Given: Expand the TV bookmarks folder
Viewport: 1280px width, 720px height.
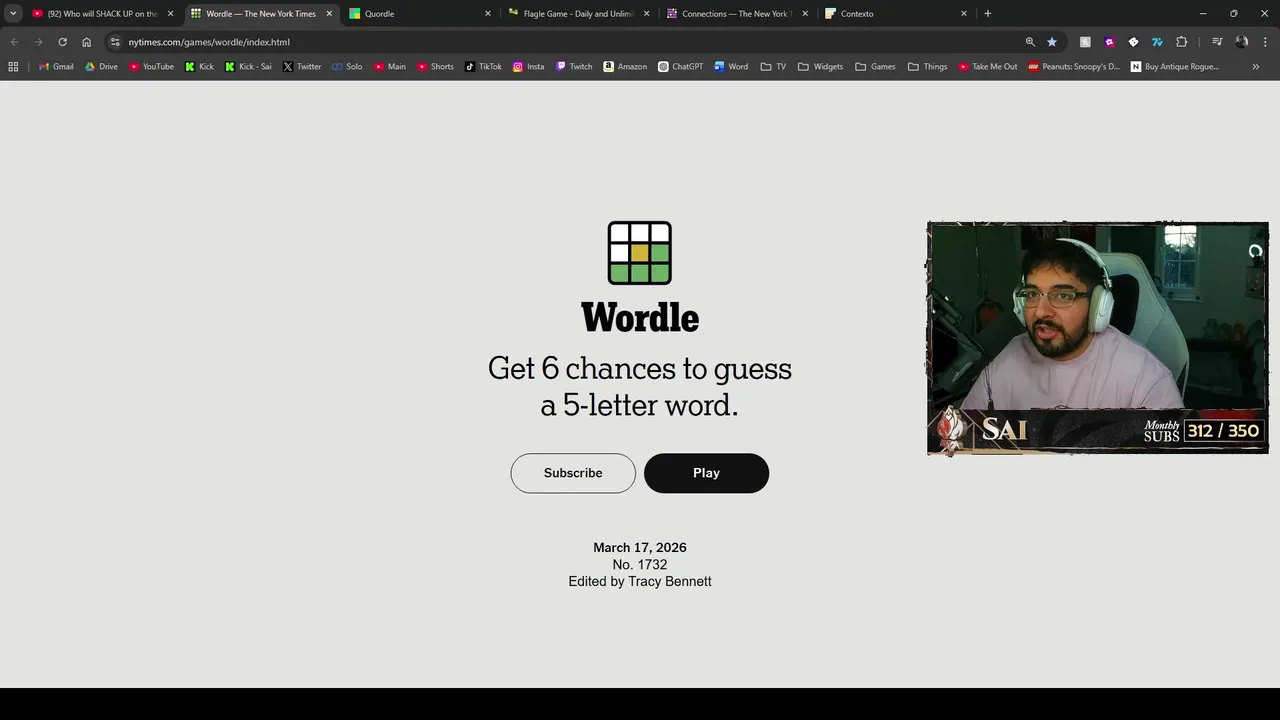Looking at the screenshot, I should pos(773,67).
